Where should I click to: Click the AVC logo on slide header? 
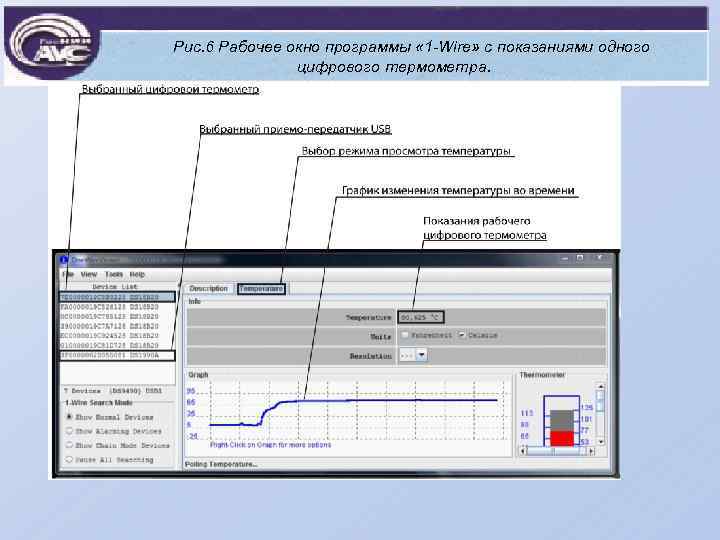pos(51,45)
